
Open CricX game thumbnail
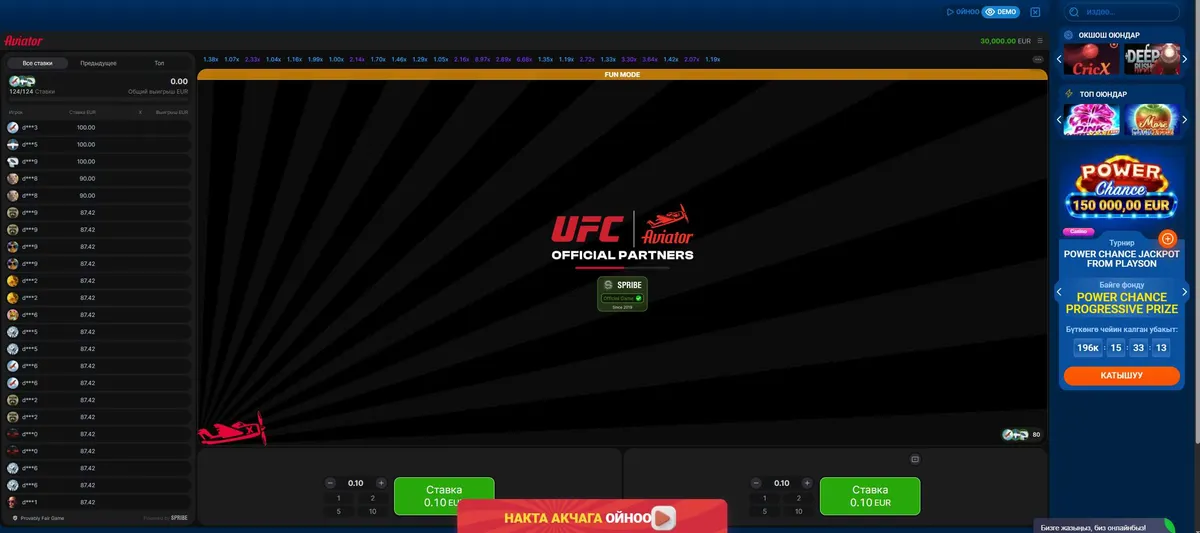(x=1091, y=60)
